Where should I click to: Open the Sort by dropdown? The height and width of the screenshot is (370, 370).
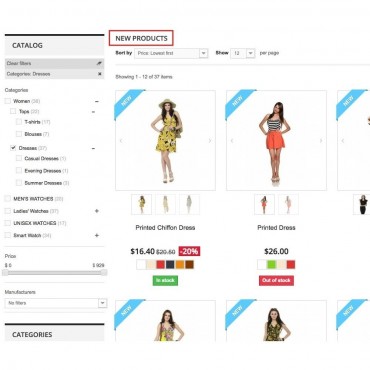coord(171,53)
